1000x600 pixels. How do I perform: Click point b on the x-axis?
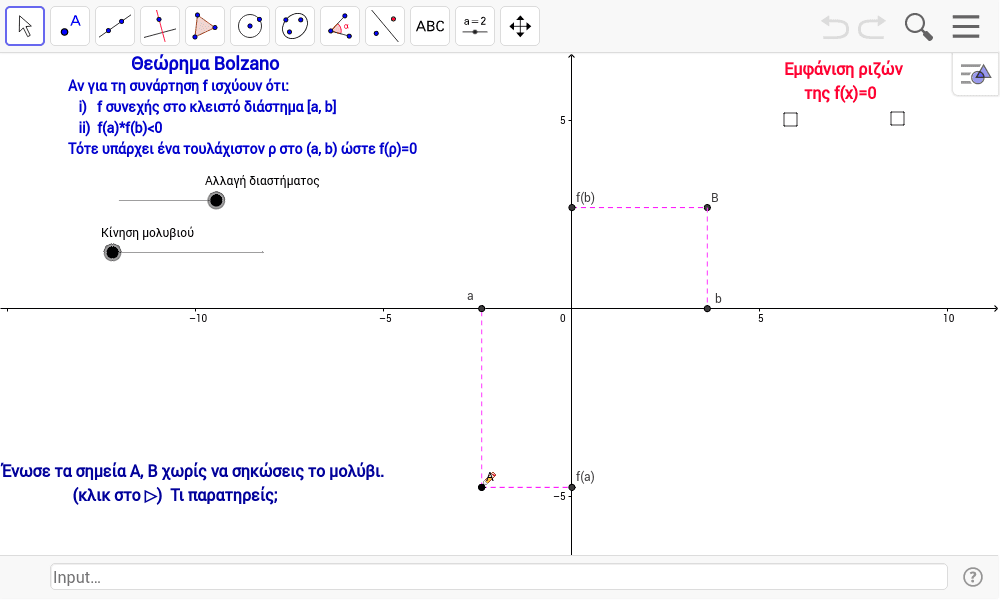click(707, 309)
